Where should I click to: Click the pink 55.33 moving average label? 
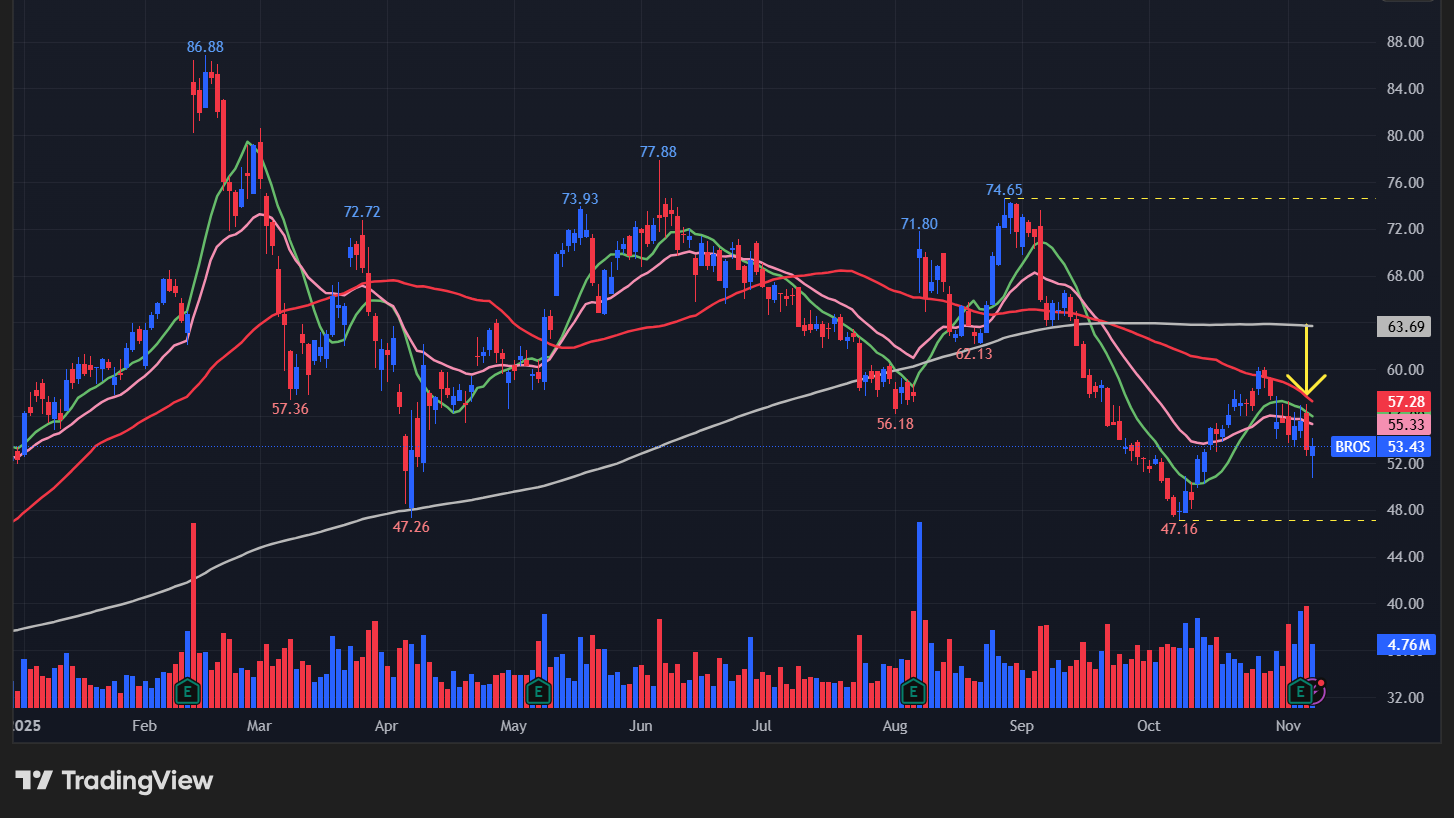[x=1404, y=424]
